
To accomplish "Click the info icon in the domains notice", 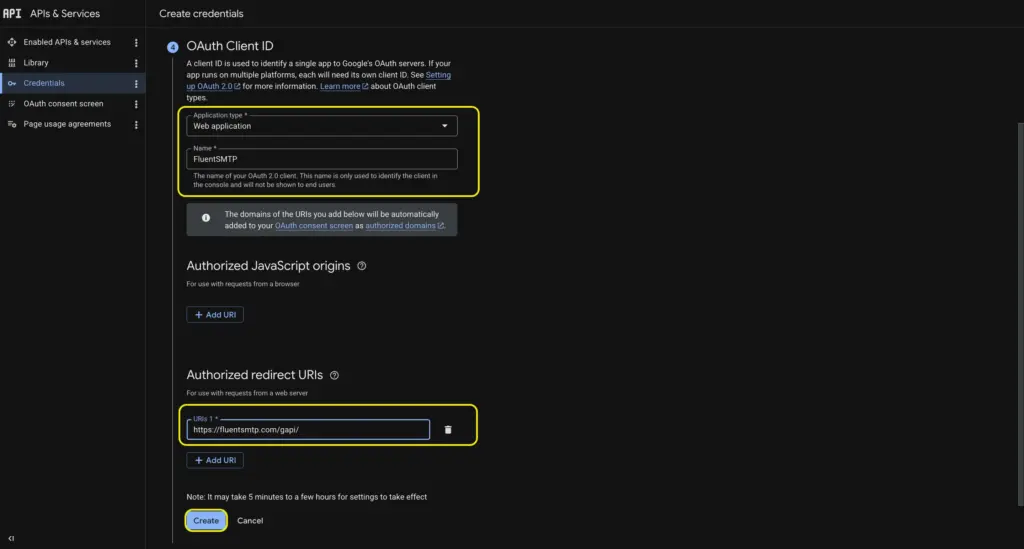I will coord(206,218).
